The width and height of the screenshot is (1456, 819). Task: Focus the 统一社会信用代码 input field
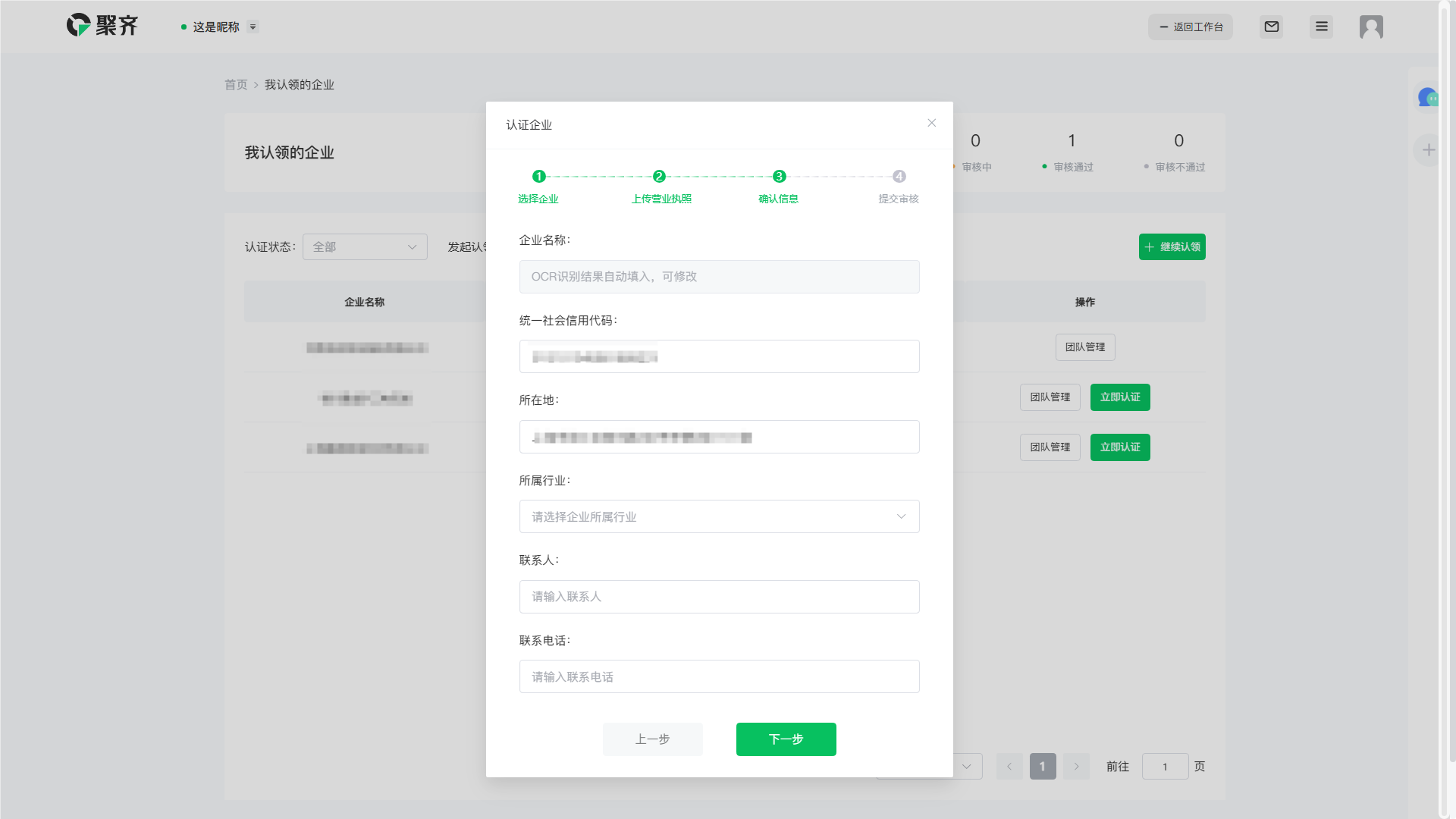pos(720,356)
